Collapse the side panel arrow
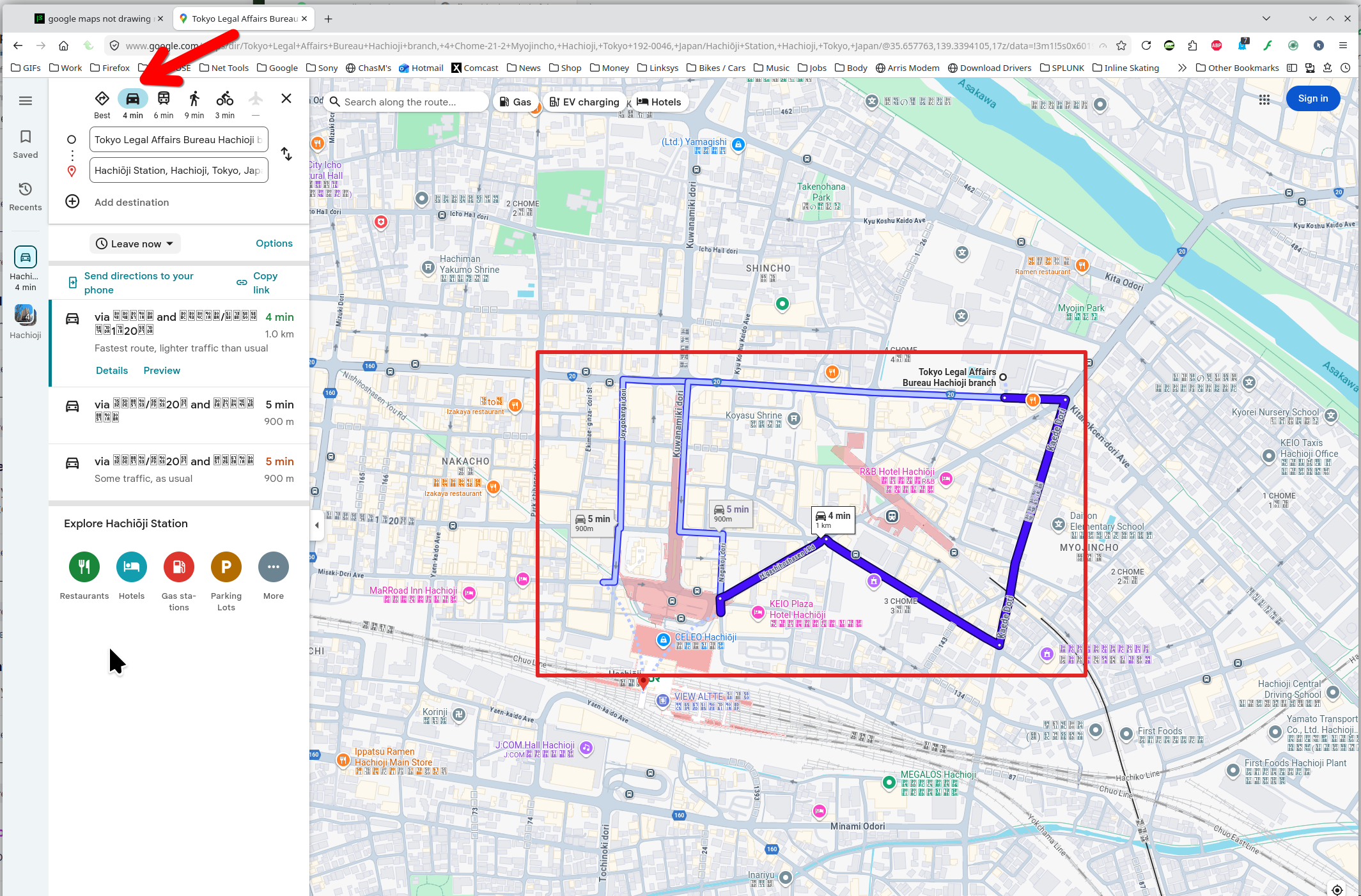The height and width of the screenshot is (896, 1361). 317,525
